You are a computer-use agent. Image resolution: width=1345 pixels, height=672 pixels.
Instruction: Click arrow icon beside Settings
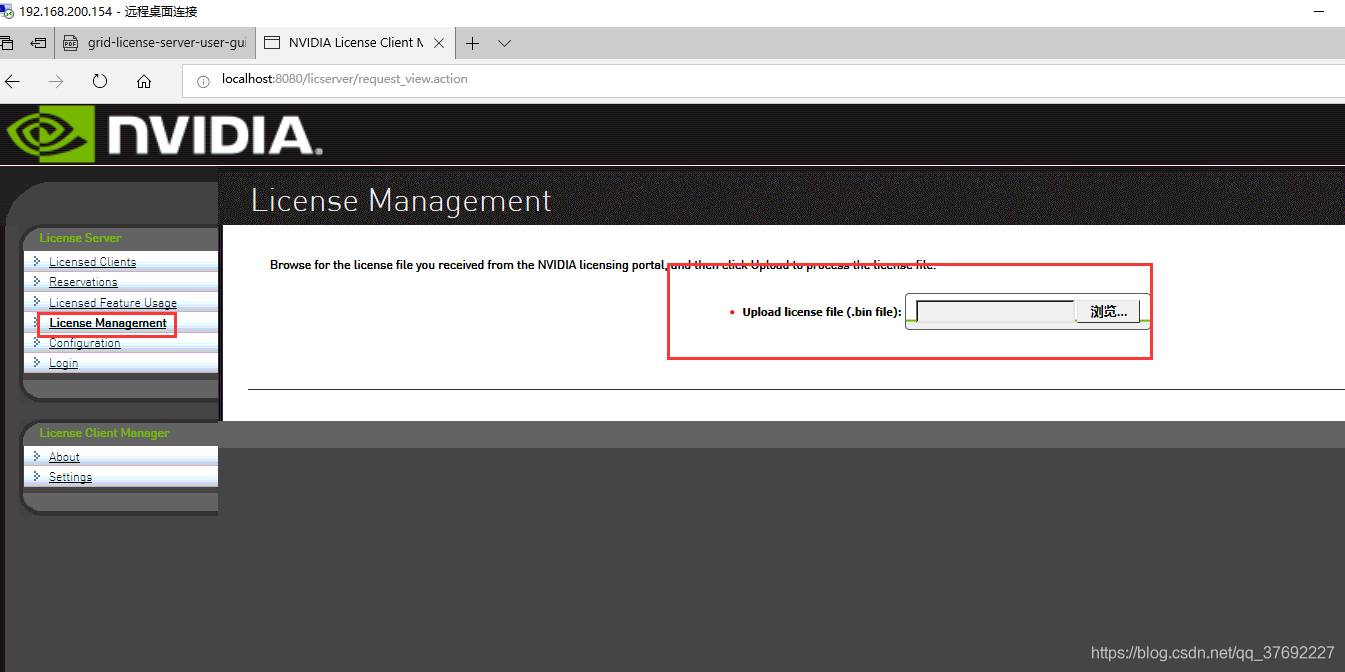[37, 476]
